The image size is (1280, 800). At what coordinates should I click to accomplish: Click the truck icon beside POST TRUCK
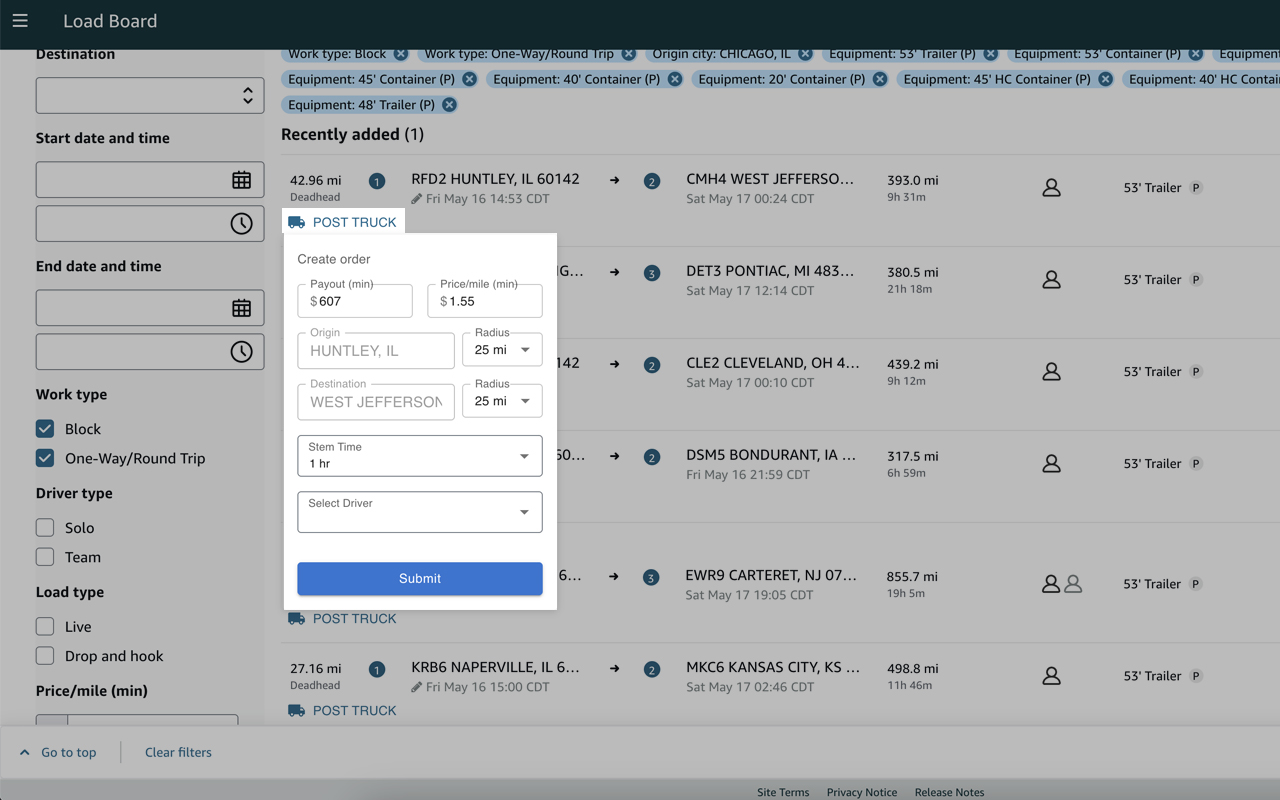pyautogui.click(x=296, y=221)
